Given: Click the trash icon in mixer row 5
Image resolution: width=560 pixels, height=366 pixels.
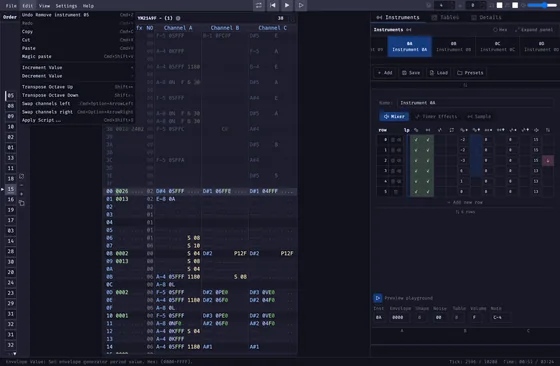Looking at the screenshot, I should tap(396, 192).
